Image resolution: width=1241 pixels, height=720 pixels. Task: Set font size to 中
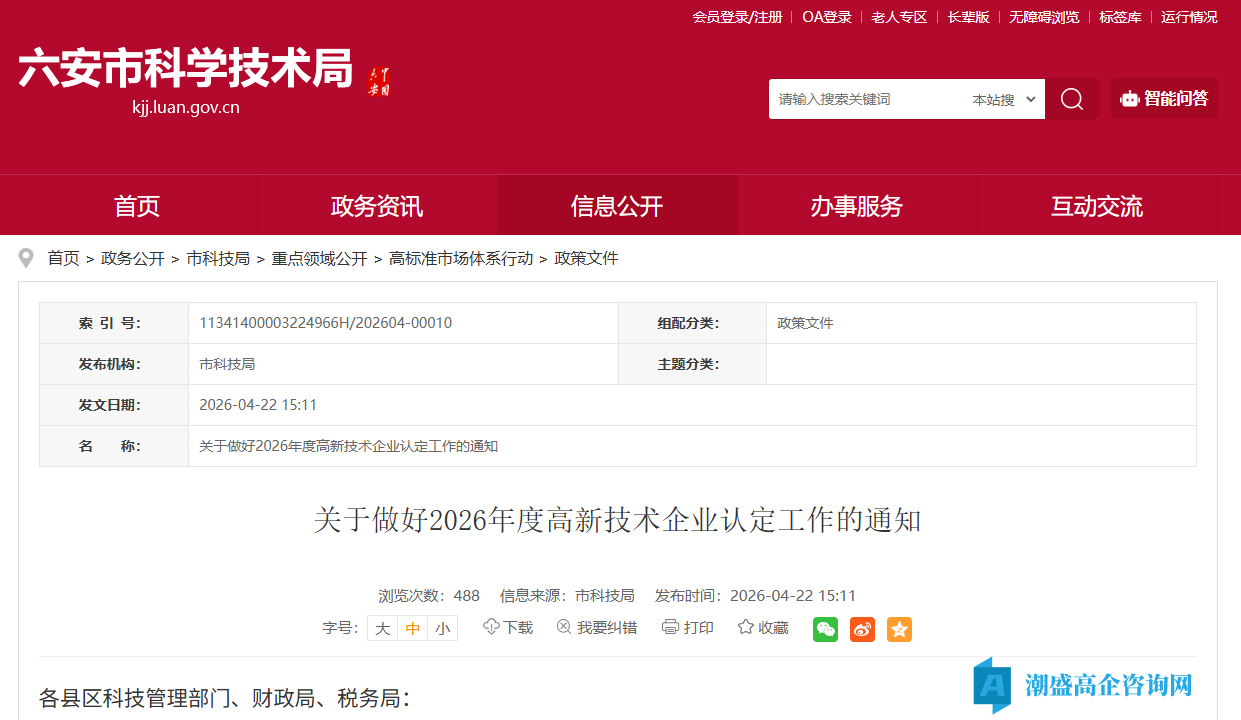pyautogui.click(x=412, y=628)
